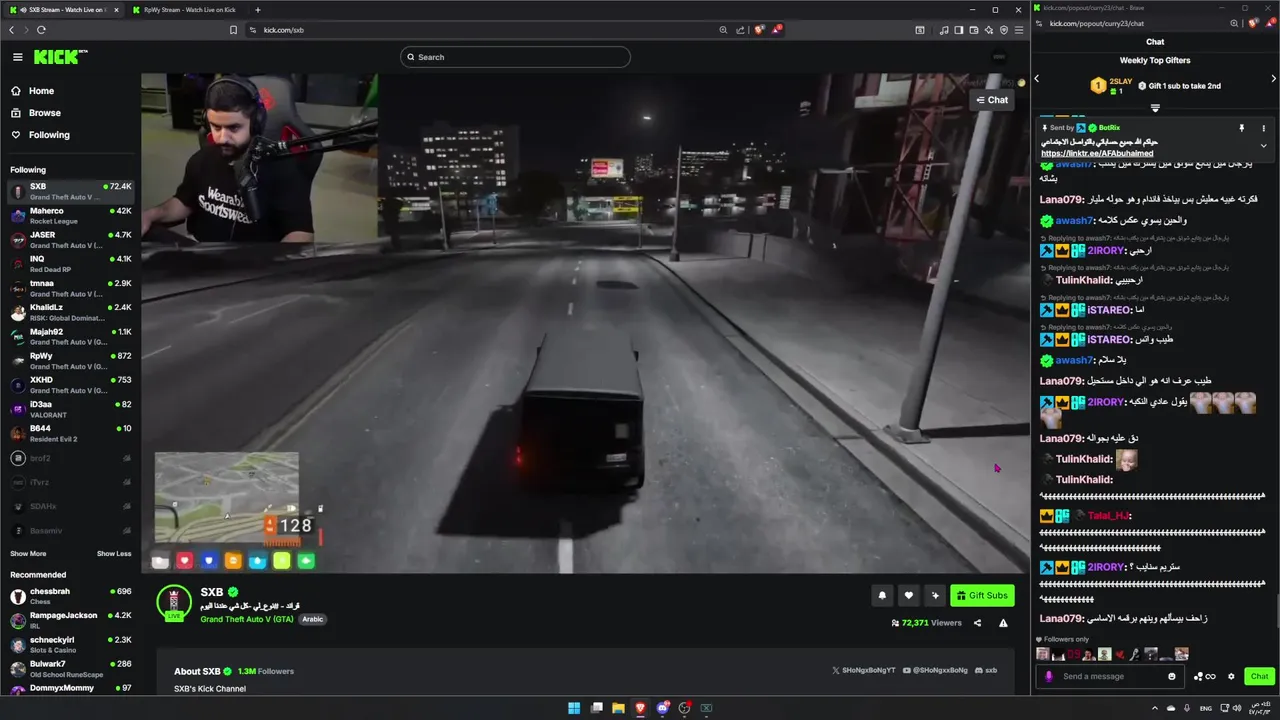Image resolution: width=1280 pixels, height=720 pixels.
Task: Open Brave Leo AI star icon
Action: pyautogui.click(x=988, y=30)
